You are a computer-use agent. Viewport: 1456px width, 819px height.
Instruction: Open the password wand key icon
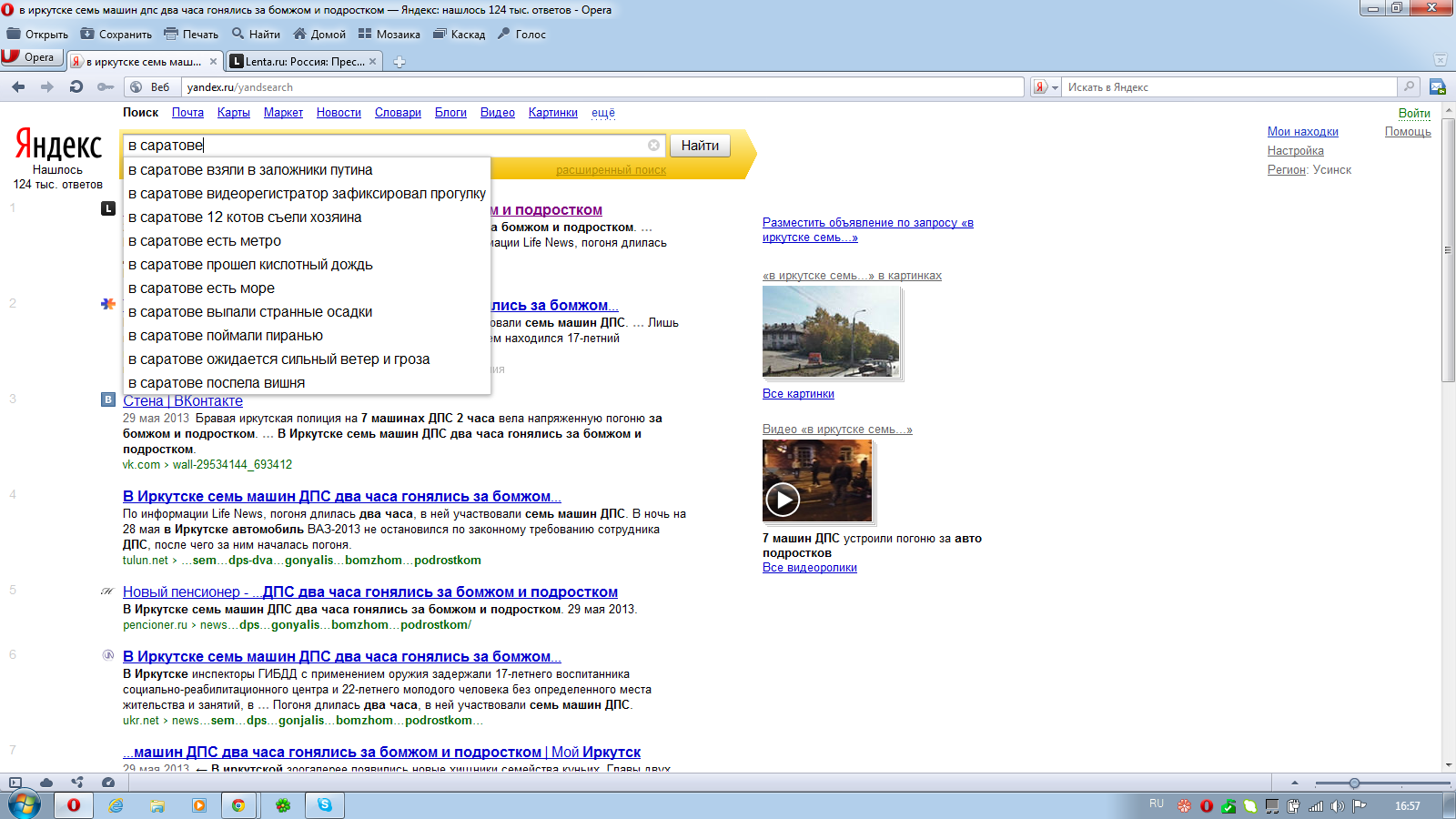tap(106, 87)
